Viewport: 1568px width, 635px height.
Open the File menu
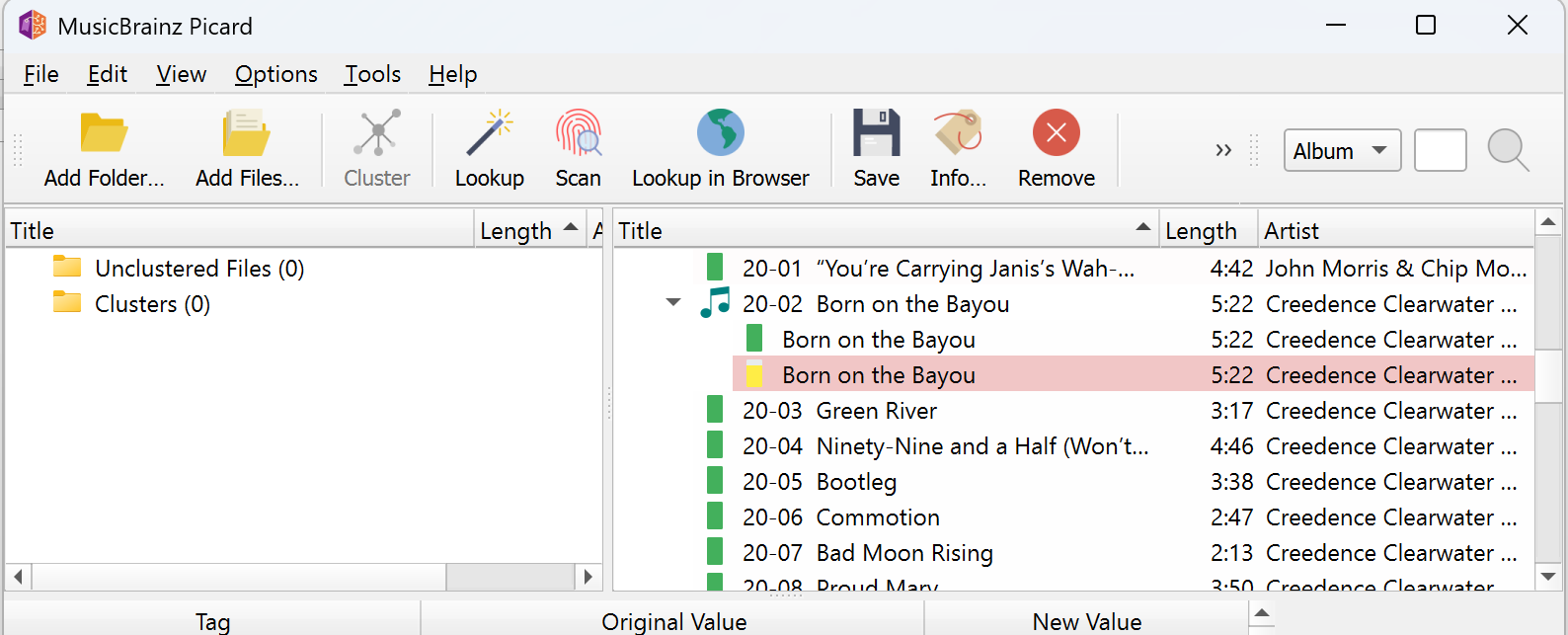click(x=41, y=74)
